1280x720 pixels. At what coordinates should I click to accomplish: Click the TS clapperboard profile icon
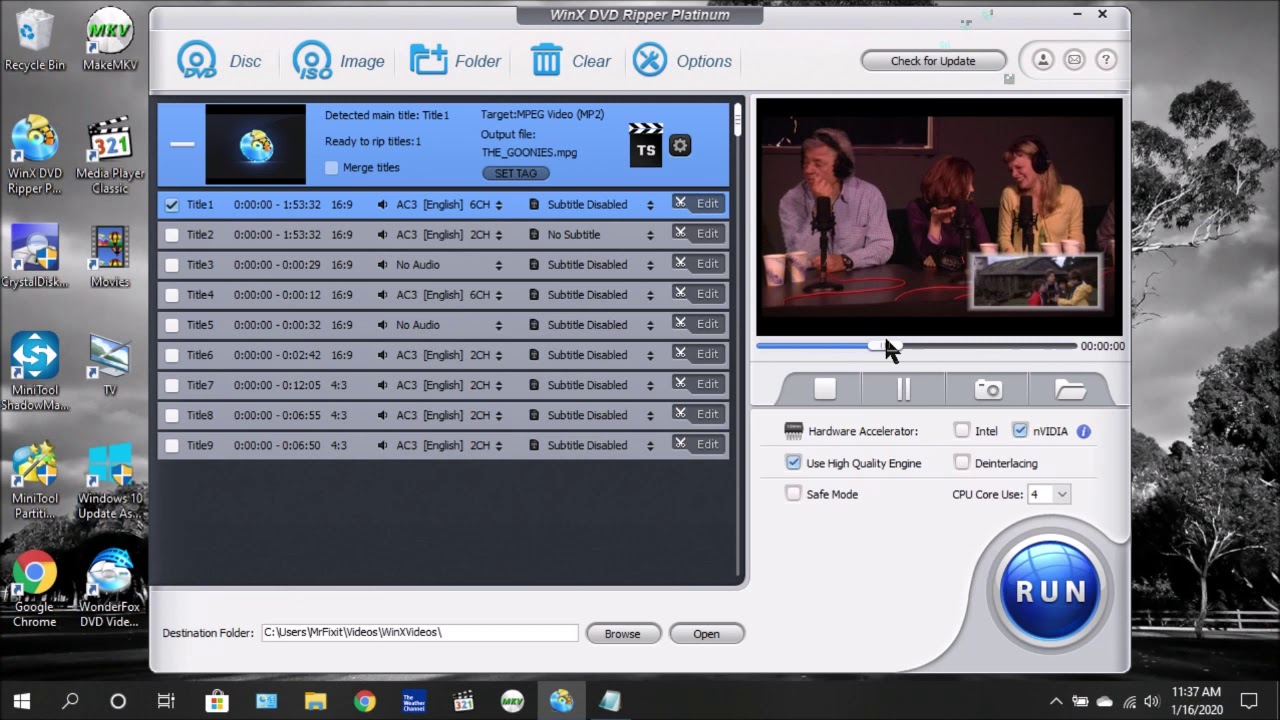[x=646, y=145]
